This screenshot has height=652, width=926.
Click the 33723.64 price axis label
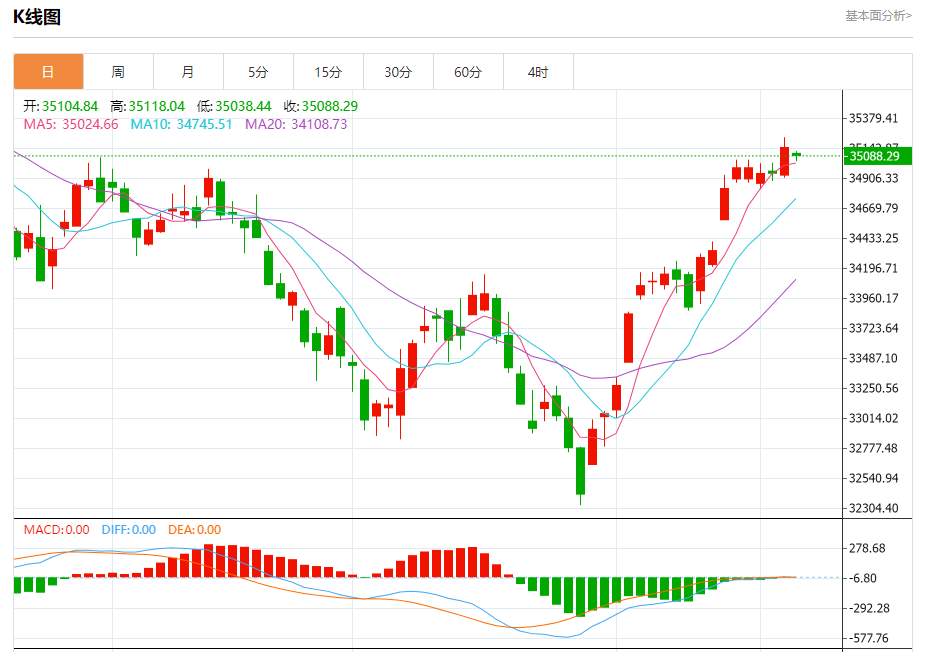[x=873, y=328]
